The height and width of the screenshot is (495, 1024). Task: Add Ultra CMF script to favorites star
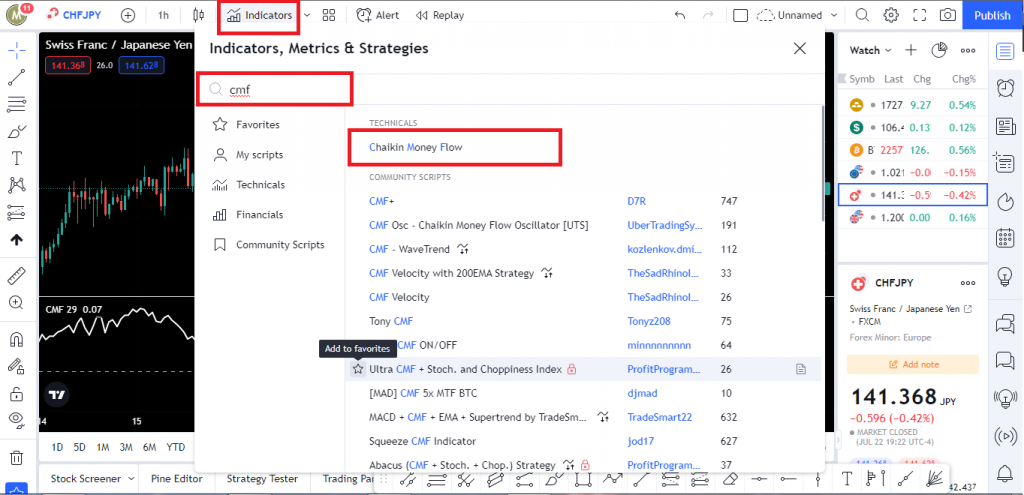pos(357,369)
